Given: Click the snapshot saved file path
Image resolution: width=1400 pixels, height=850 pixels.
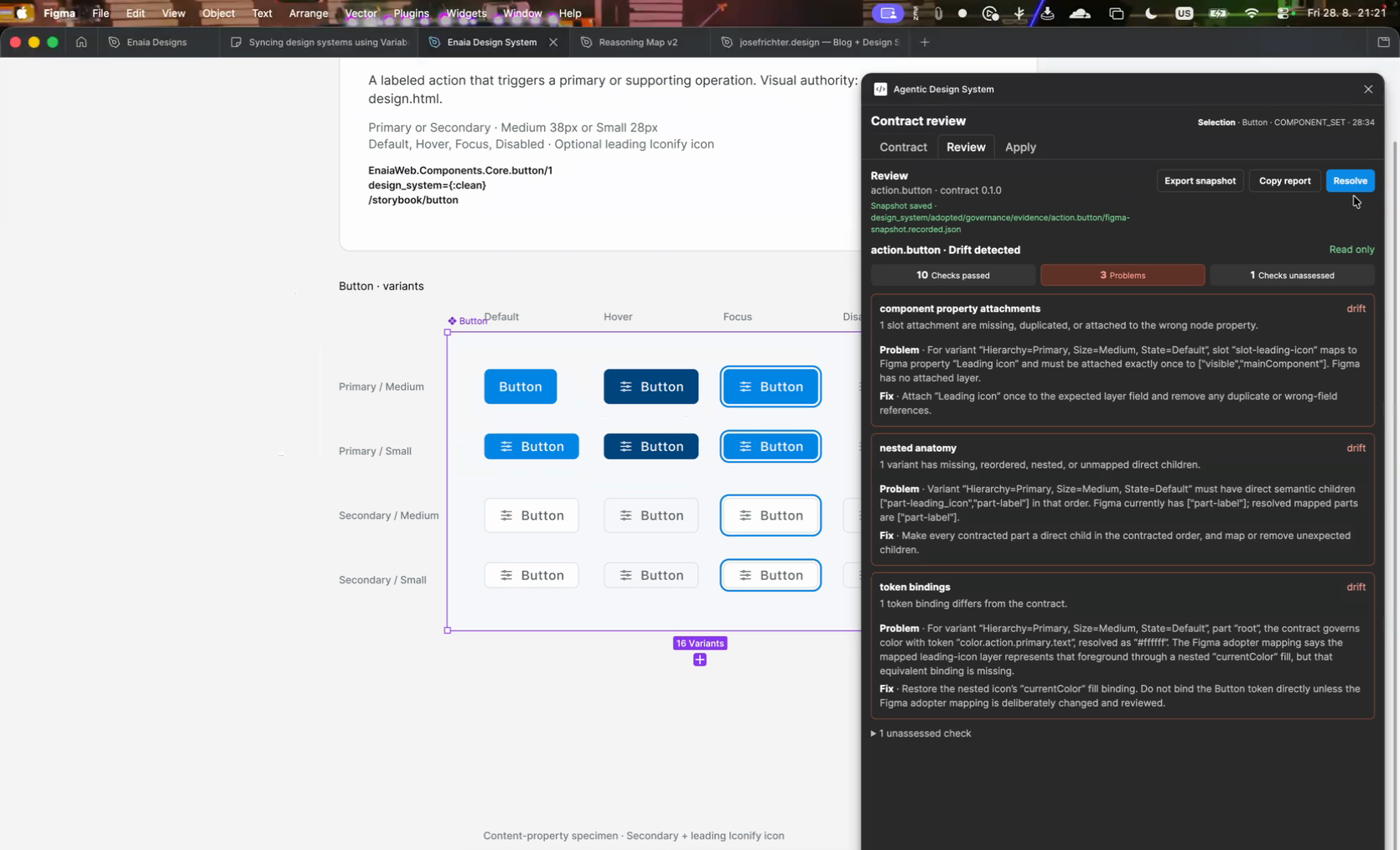Looking at the screenshot, I should coord(1000,223).
